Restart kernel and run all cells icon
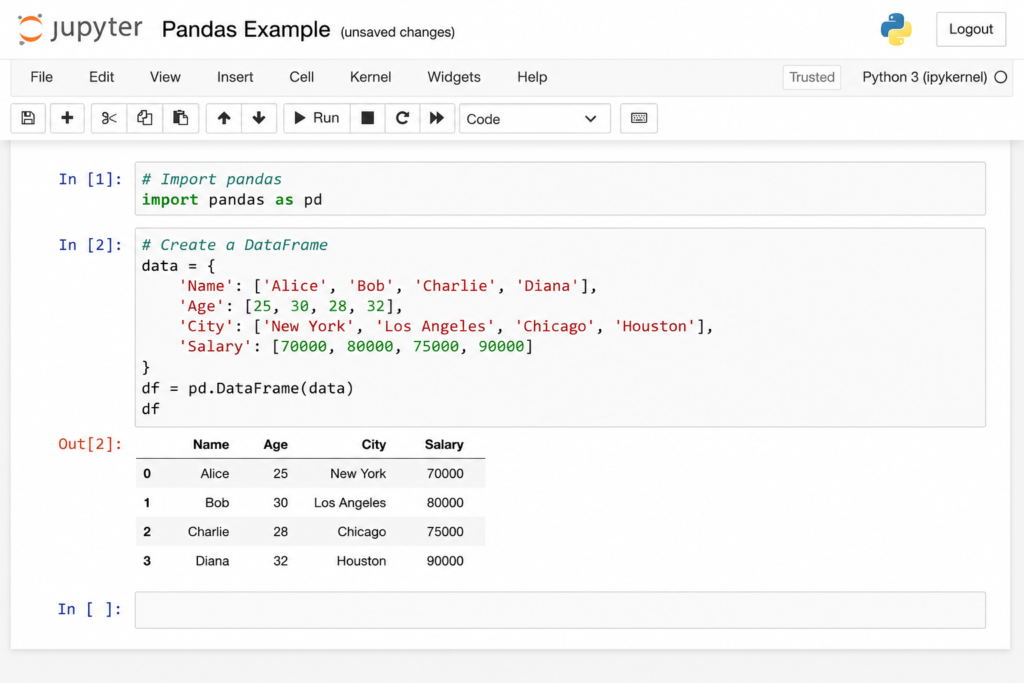1024x683 pixels. click(437, 118)
